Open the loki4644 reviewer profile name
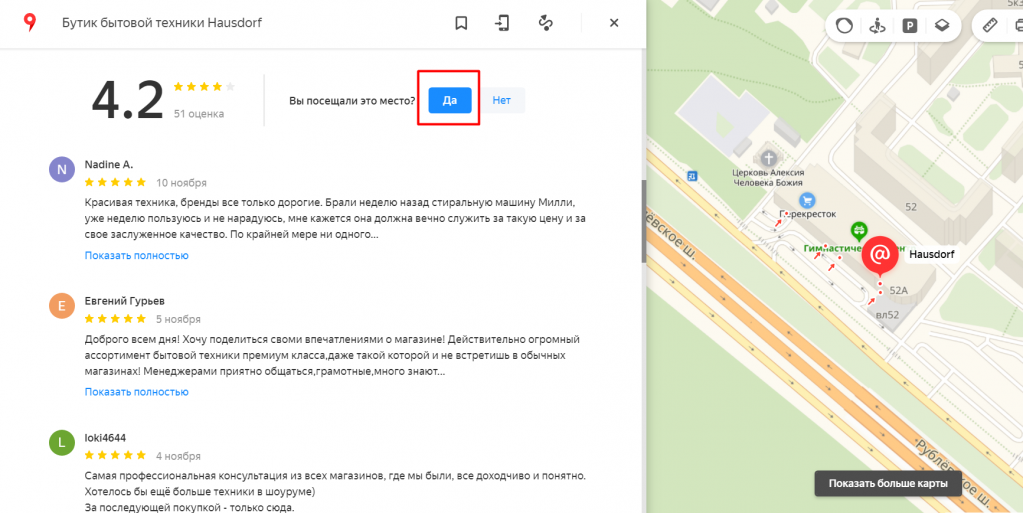Image resolution: width=1023 pixels, height=513 pixels. click(x=105, y=437)
